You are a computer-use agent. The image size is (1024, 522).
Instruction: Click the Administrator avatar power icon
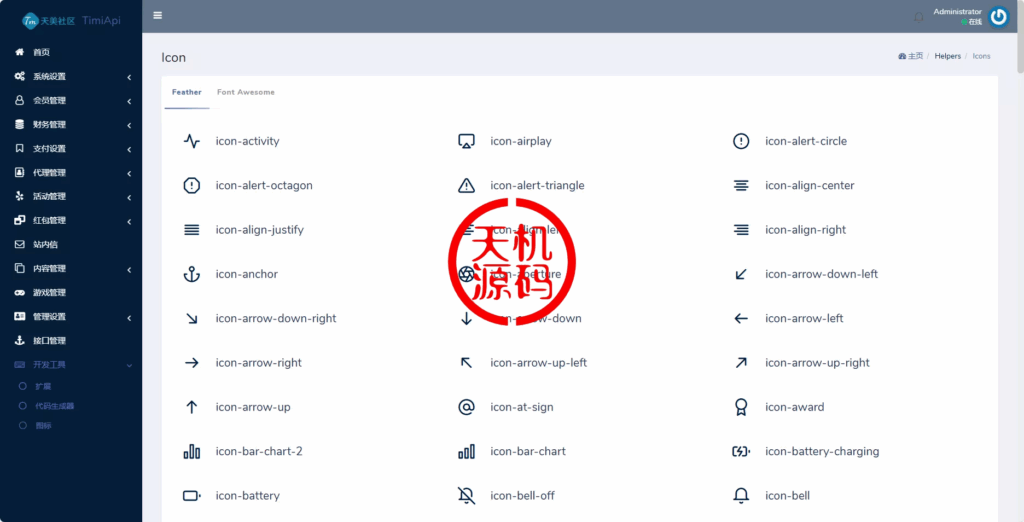click(998, 17)
